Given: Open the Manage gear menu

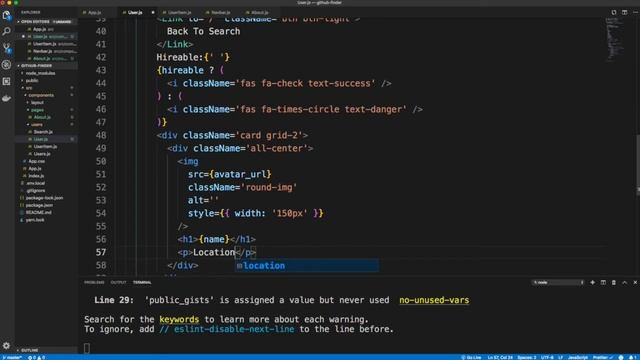Looking at the screenshot, I should [x=7, y=346].
